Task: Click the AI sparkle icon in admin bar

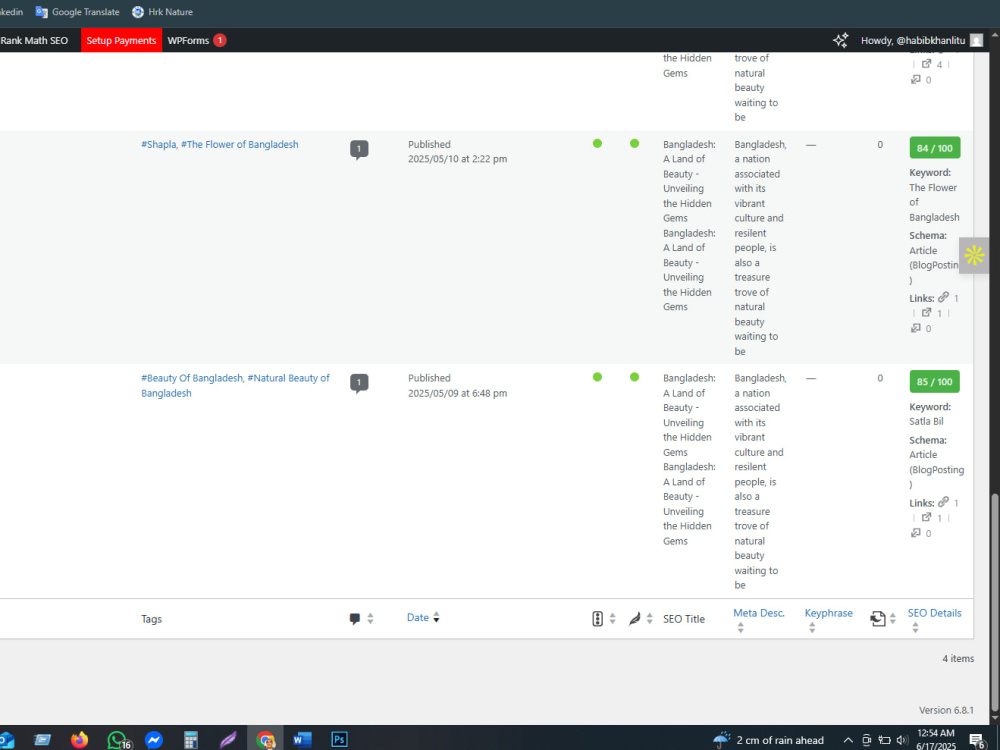Action: coord(840,40)
